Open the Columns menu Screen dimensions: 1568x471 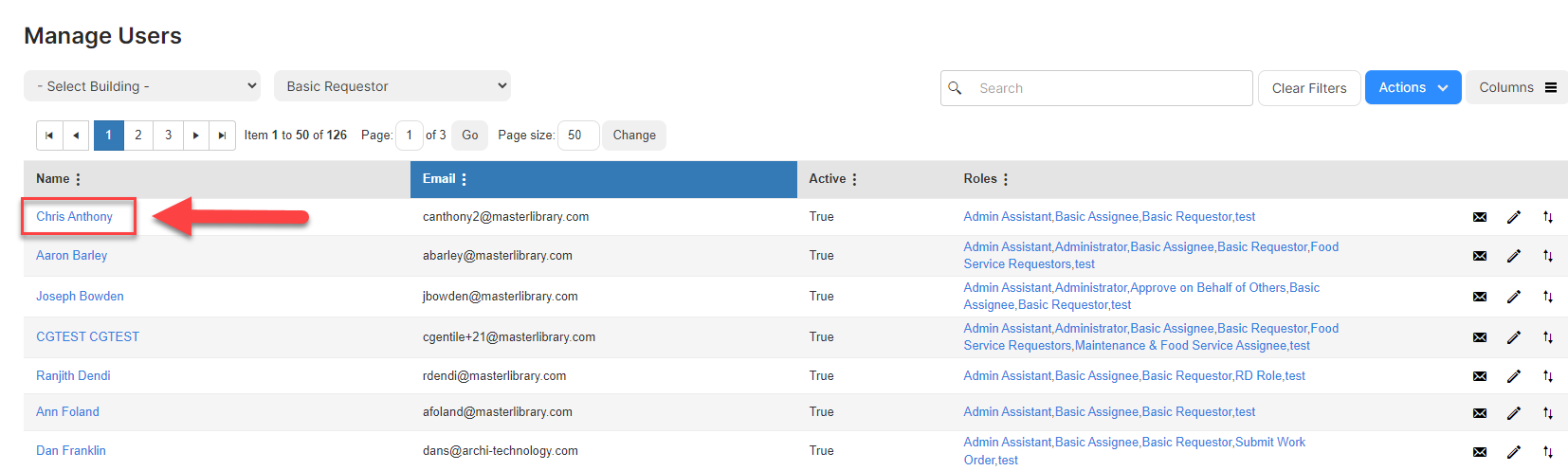(1517, 87)
